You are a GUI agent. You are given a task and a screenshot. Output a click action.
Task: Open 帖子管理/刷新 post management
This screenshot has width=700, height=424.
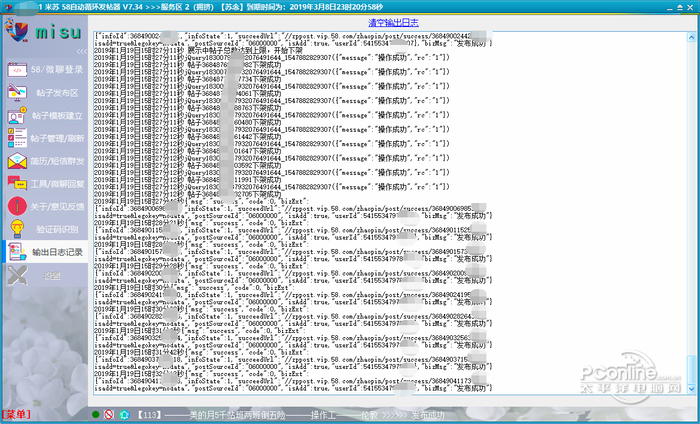(45, 138)
